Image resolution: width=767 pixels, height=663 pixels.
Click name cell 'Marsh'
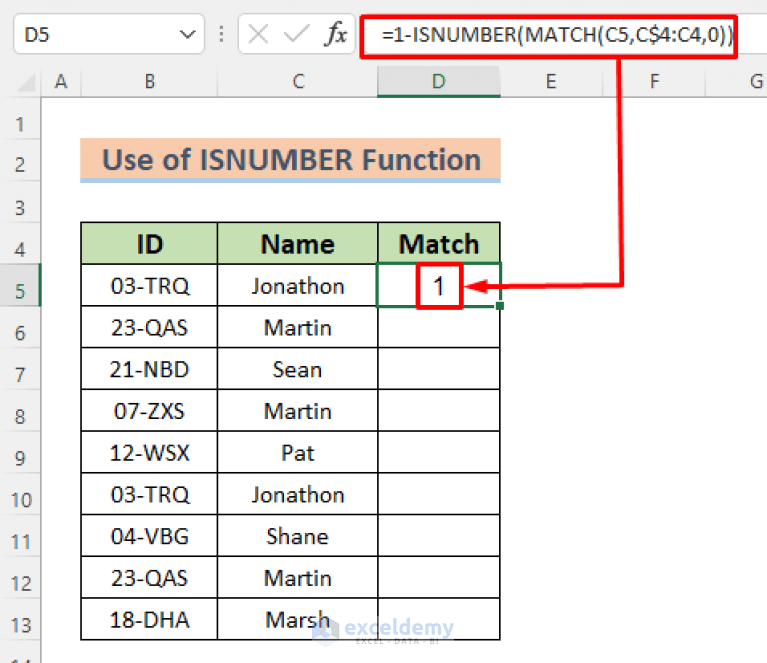click(298, 619)
